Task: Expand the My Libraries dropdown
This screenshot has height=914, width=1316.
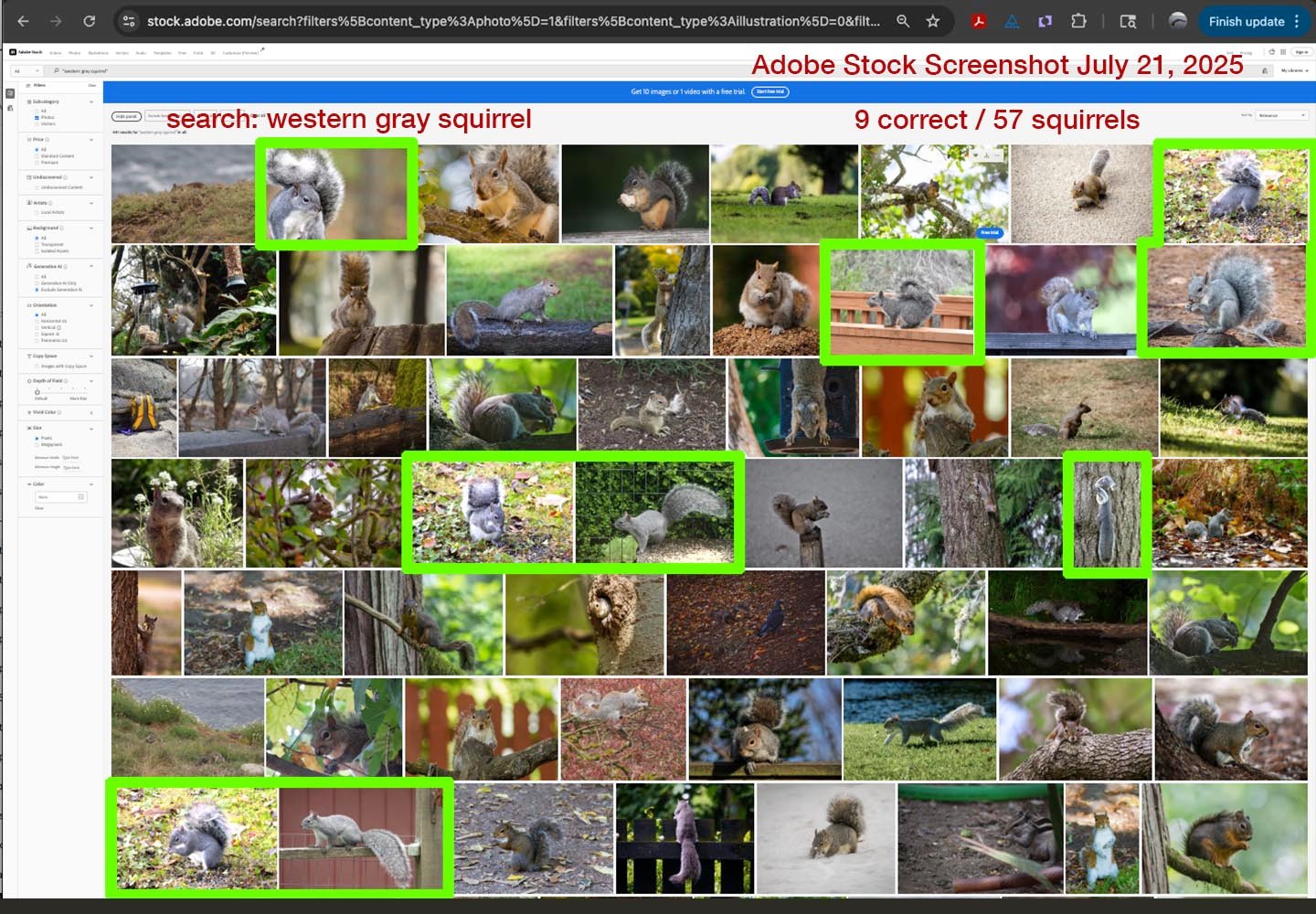Action: [x=1295, y=70]
